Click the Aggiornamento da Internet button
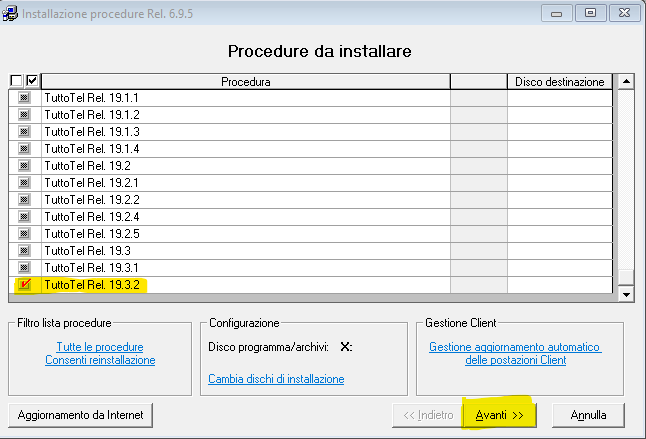 tap(80, 415)
